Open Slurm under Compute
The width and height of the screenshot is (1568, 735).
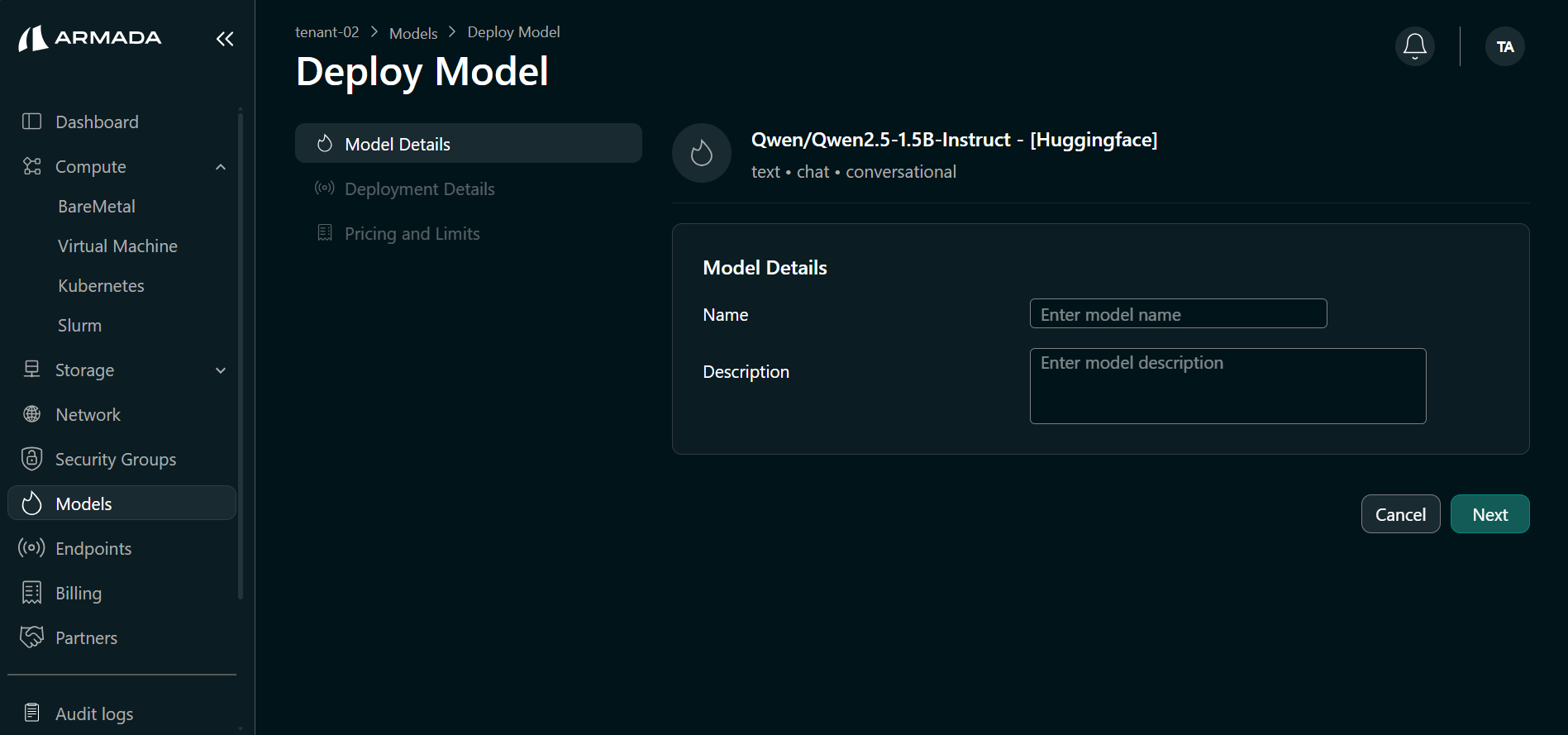click(79, 326)
